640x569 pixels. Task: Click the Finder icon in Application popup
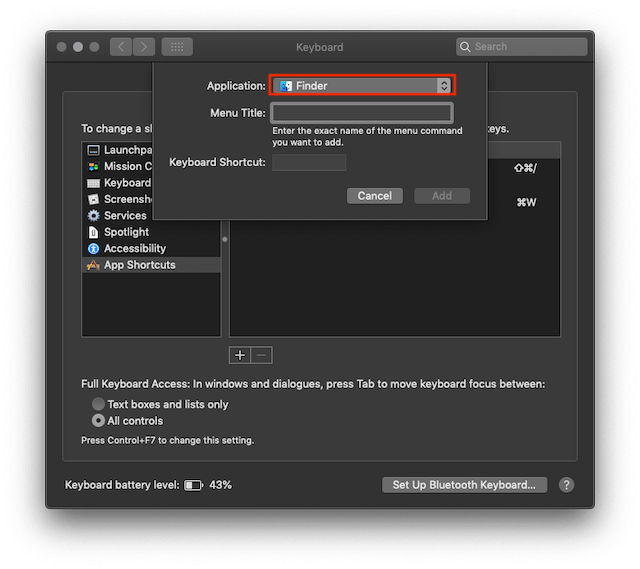pos(286,86)
